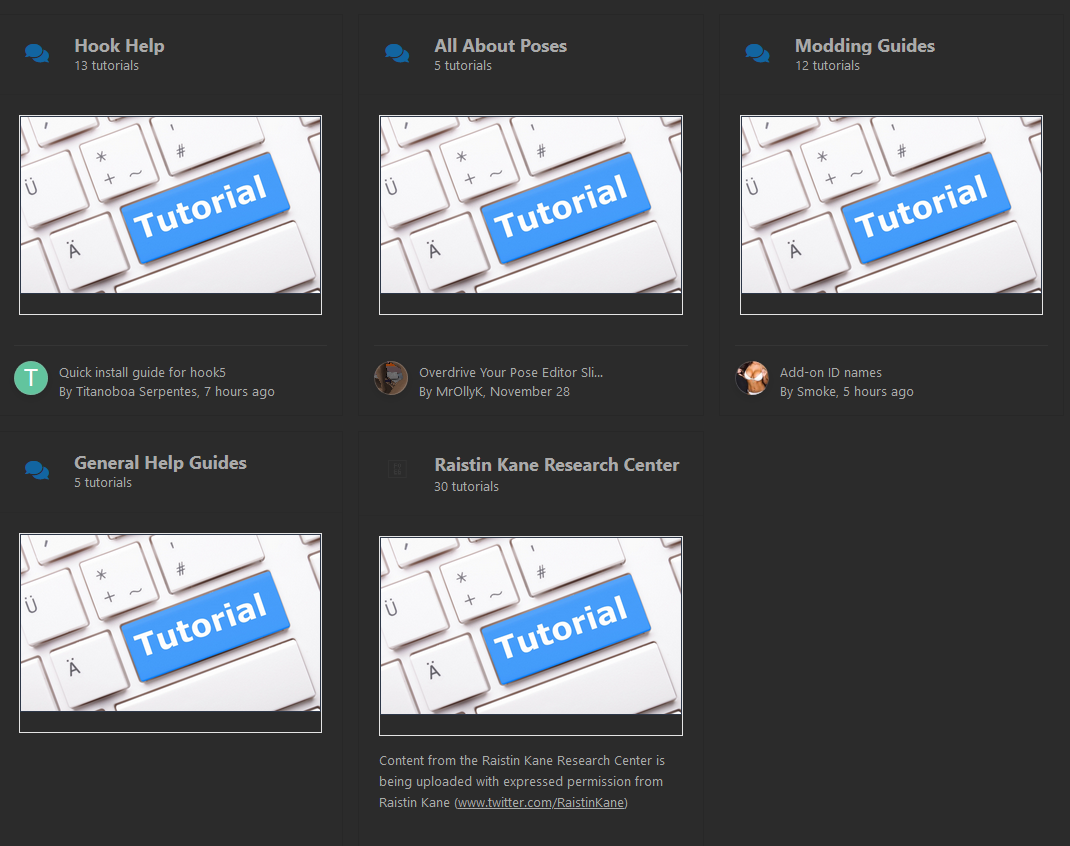Screen dimensions: 1070x846
Task: Open 'Overdrive Your Pose Editor Sli...' tutorial
Action: pyautogui.click(x=511, y=373)
